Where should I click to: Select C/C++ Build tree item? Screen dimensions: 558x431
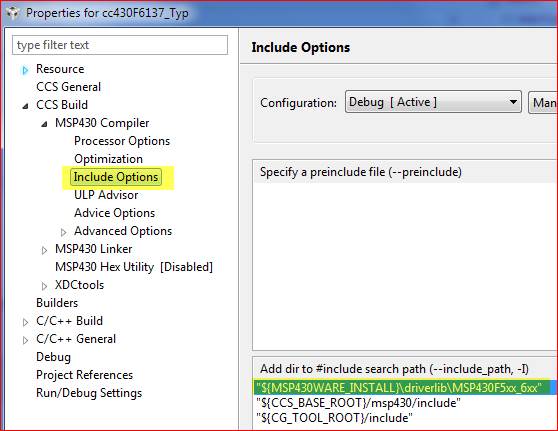click(69, 321)
